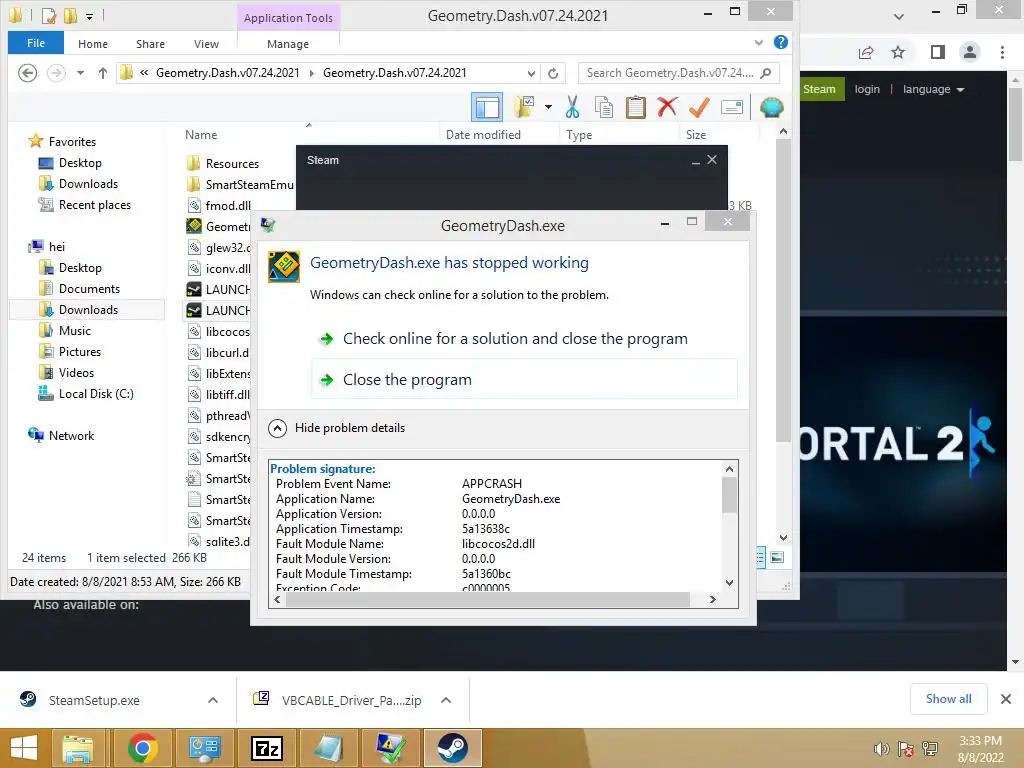This screenshot has height=768, width=1024.
Task: Click right arrow of problem details horizontal scrollbar
Action: (712, 600)
